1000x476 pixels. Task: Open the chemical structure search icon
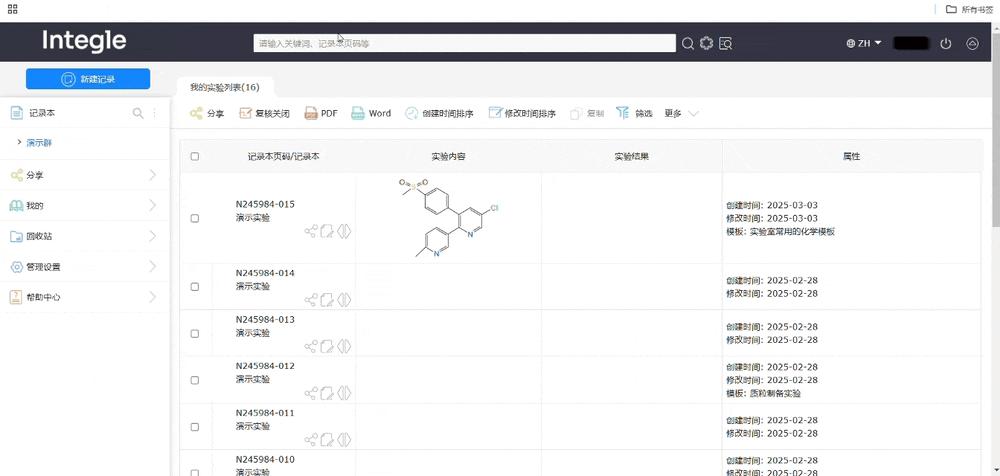pyautogui.click(x=706, y=43)
